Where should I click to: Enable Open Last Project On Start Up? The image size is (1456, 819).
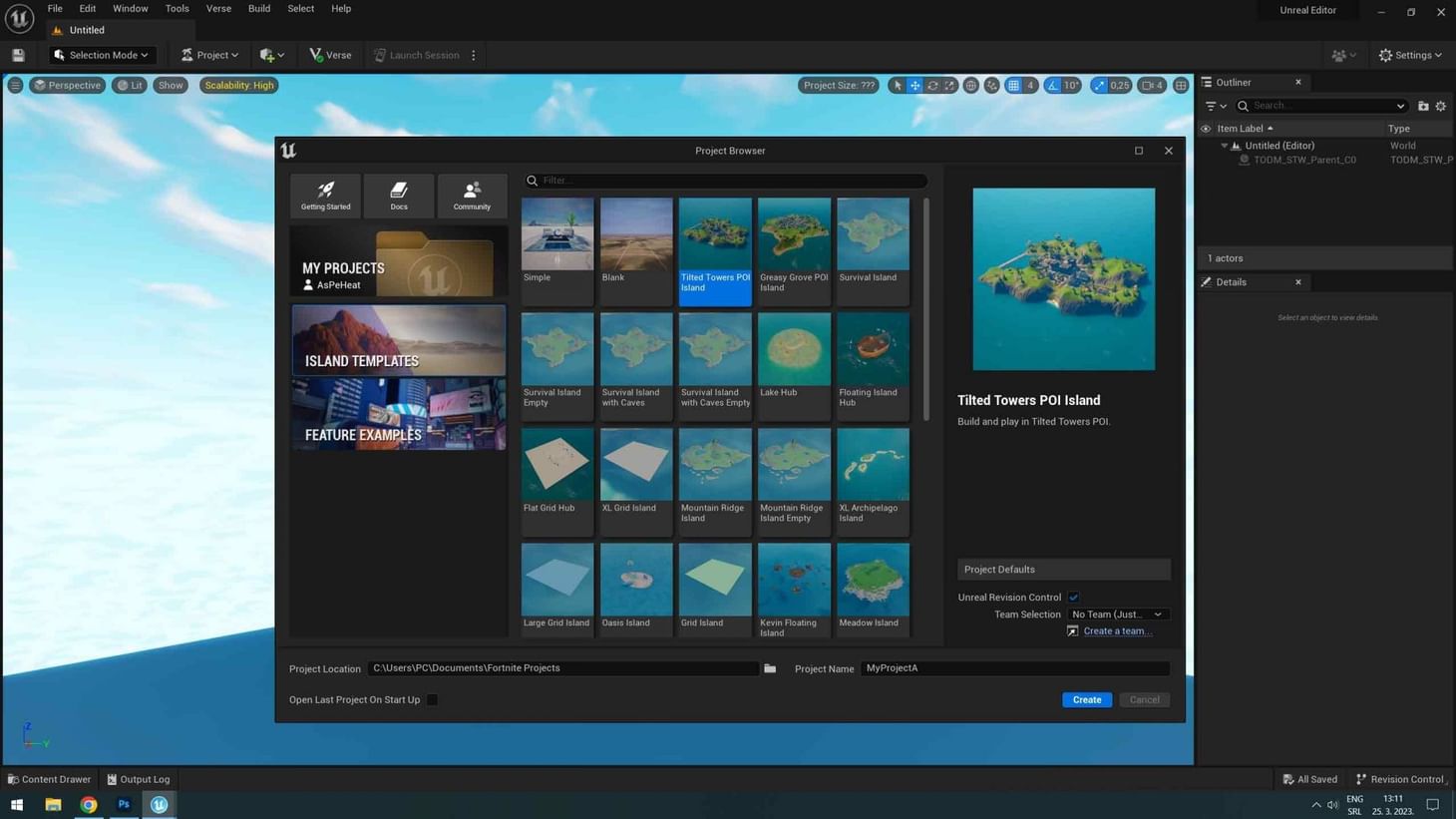pyautogui.click(x=432, y=700)
